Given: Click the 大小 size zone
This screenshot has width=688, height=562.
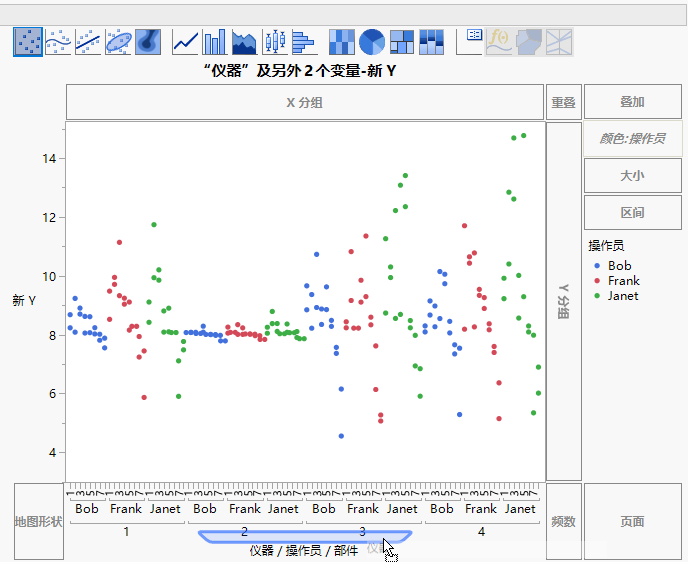Looking at the screenshot, I should pos(632,176).
